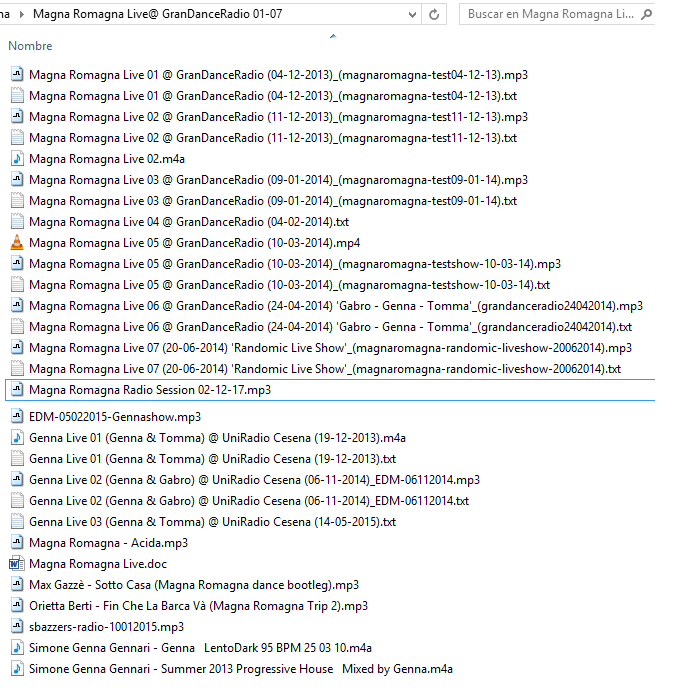682x690 pixels.
Task: Click the sort arrow above the Nombre column
Action: click(333, 36)
